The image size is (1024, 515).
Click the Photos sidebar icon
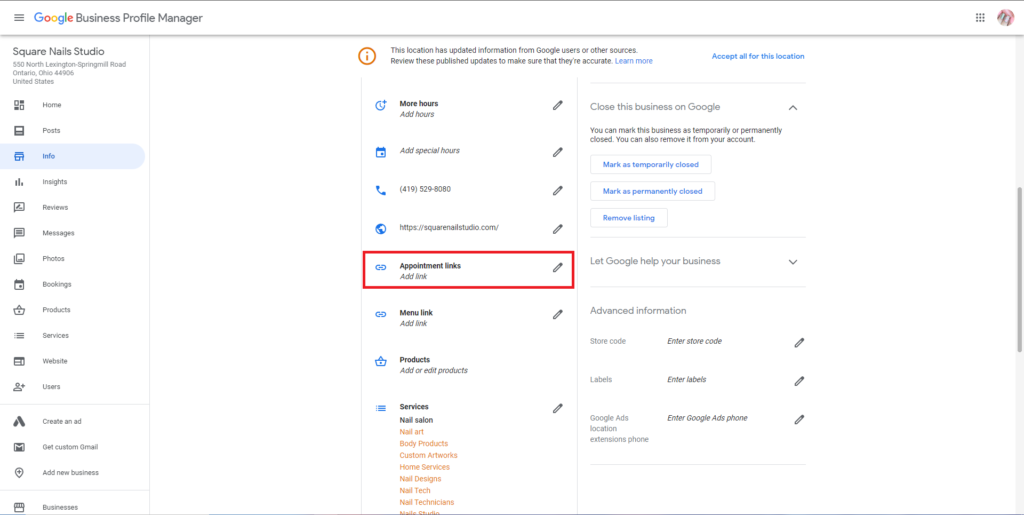(x=19, y=258)
